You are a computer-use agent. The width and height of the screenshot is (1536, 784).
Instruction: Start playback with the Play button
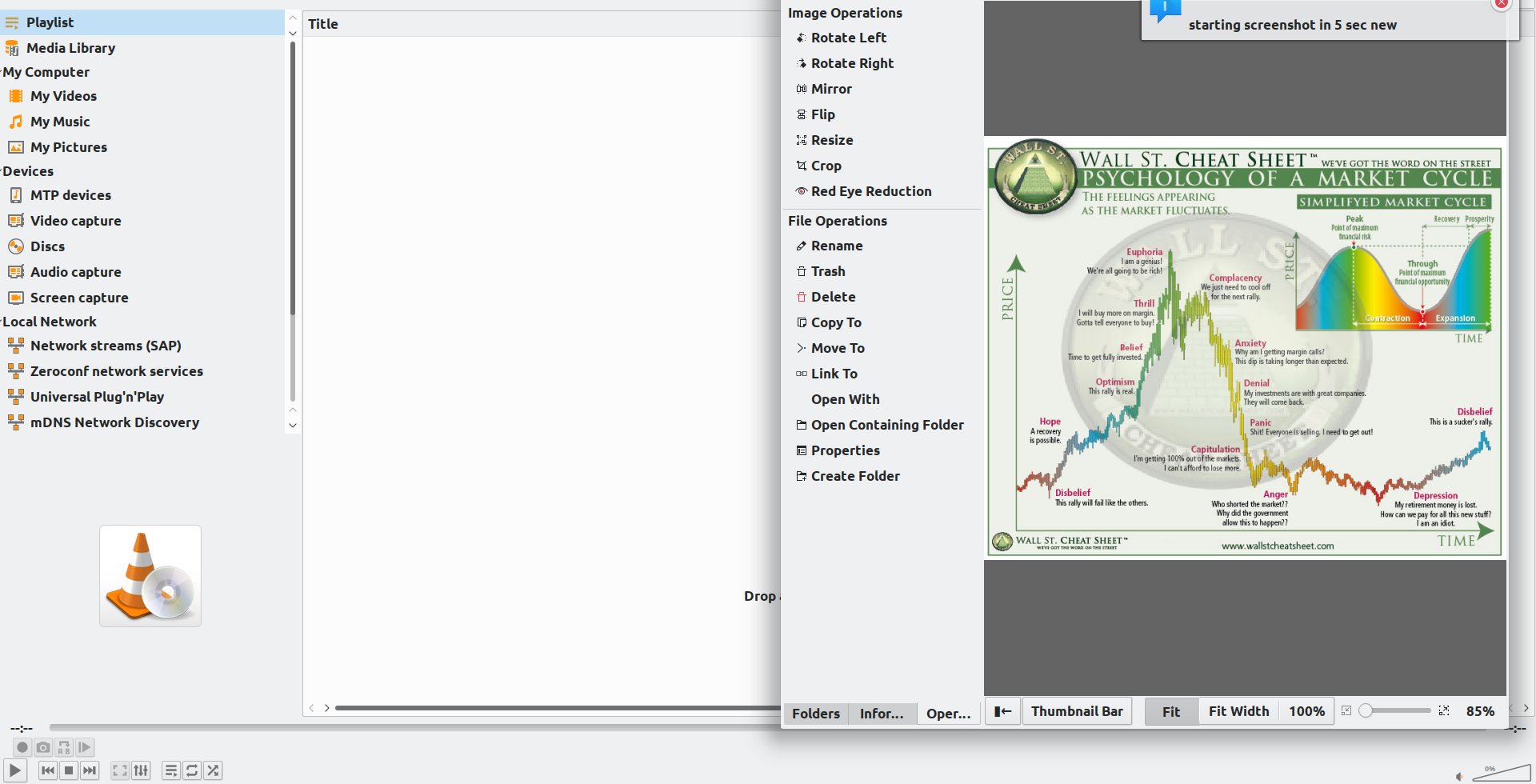point(15,770)
